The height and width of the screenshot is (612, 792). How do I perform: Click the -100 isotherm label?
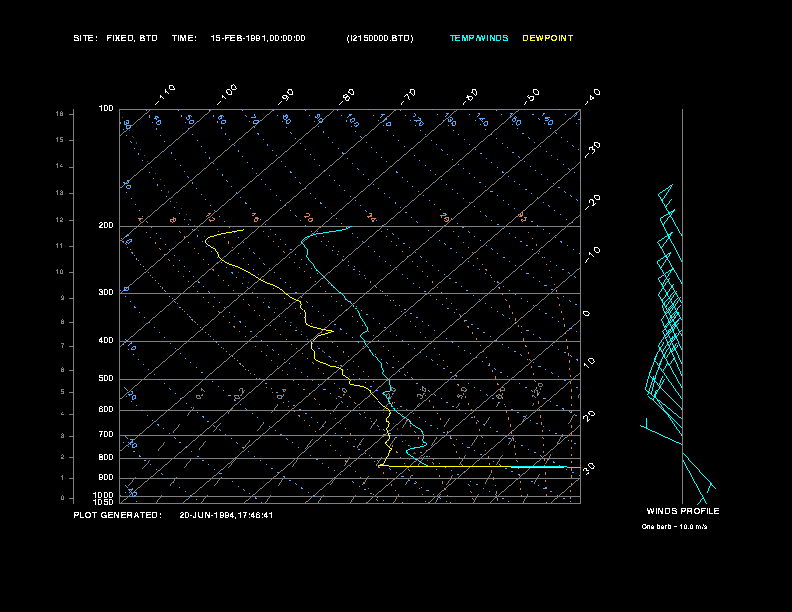point(227,95)
